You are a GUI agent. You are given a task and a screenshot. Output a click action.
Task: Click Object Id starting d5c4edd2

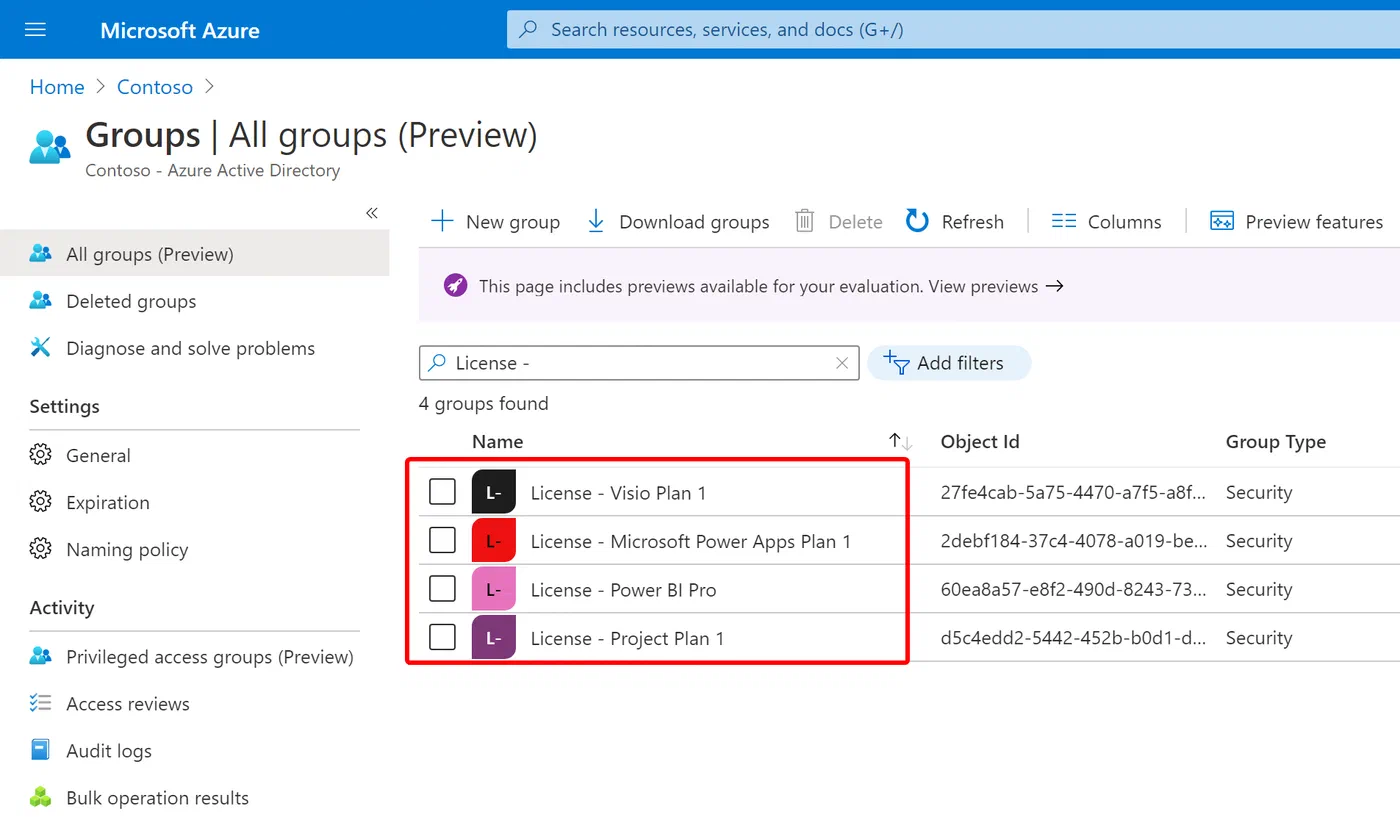(1074, 638)
